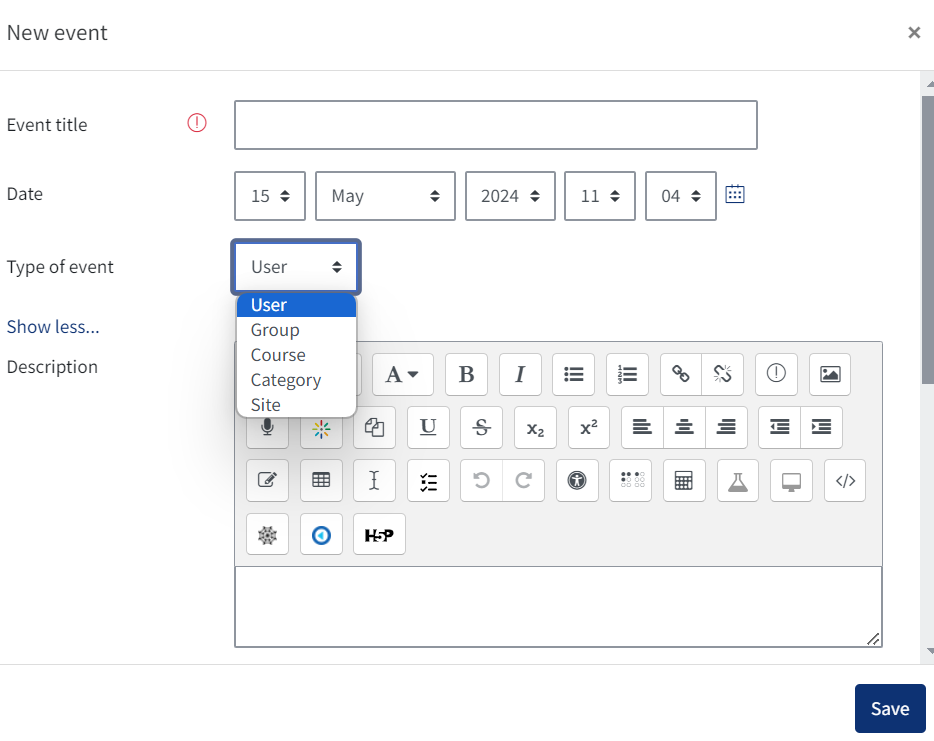934x741 pixels.
Task: Open the equation editor calculator icon
Action: (684, 481)
